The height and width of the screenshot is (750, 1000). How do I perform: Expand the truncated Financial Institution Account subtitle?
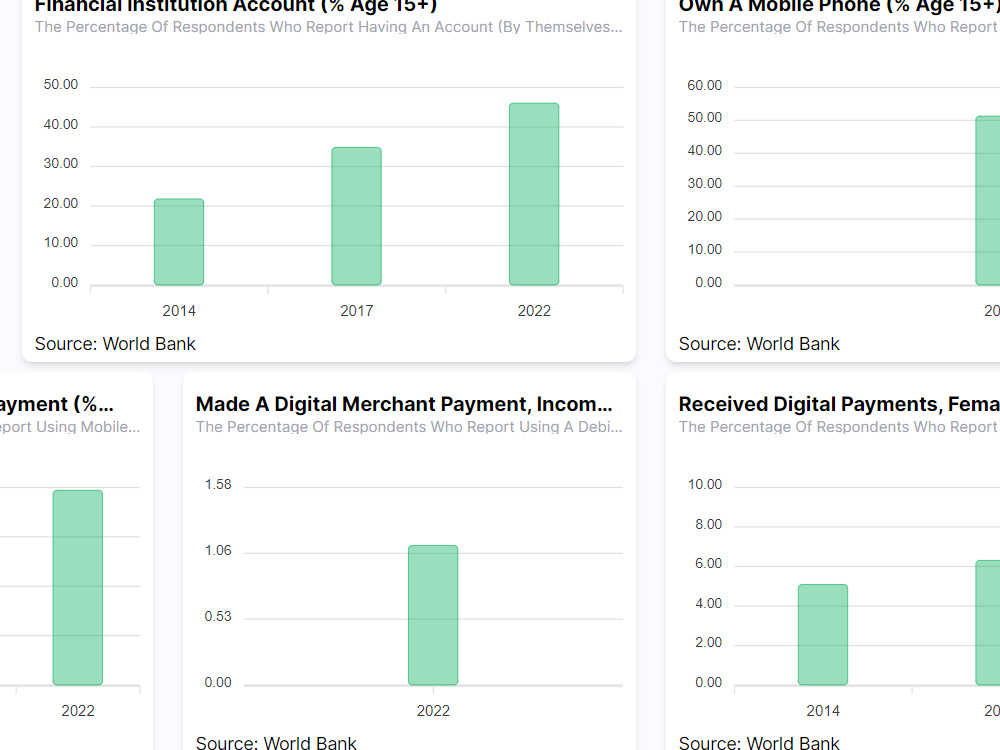tap(329, 27)
